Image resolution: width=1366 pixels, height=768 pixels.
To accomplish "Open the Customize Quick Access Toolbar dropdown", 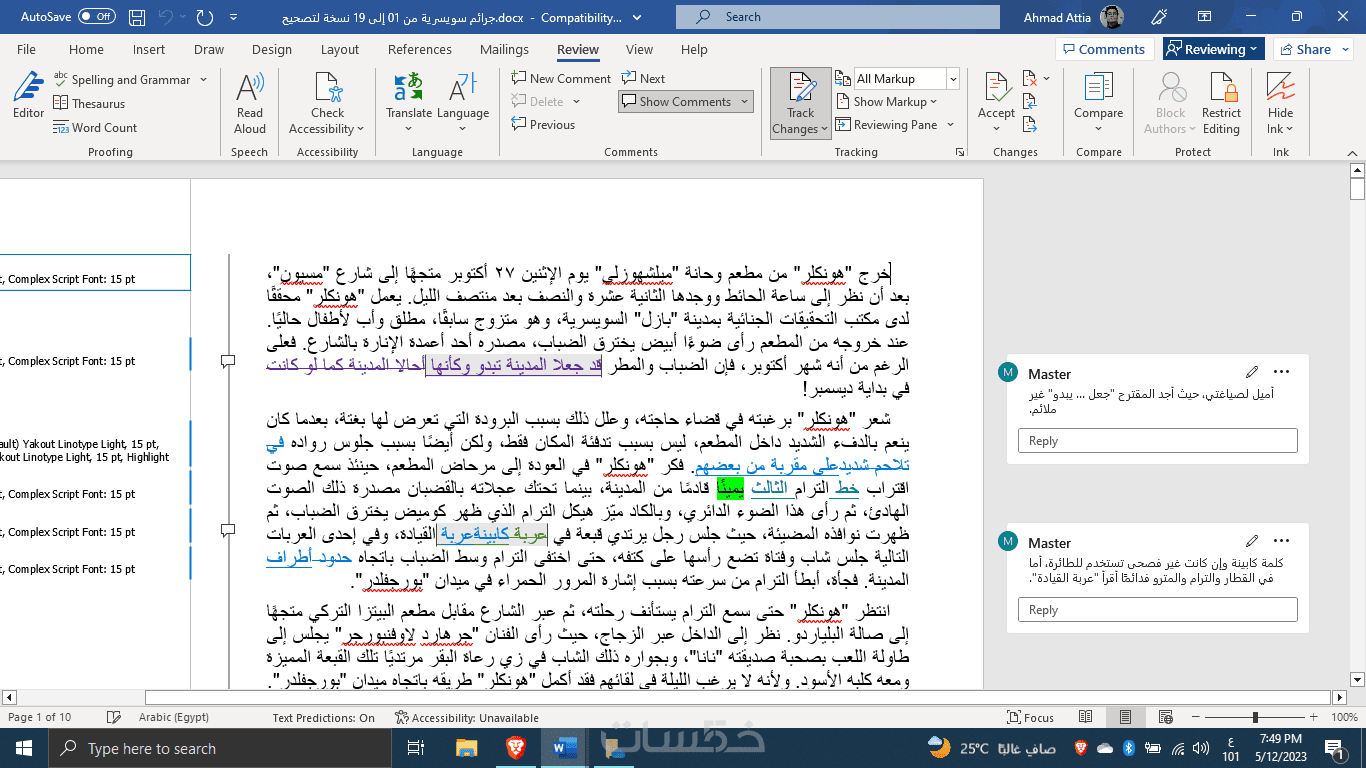I will coord(233,17).
